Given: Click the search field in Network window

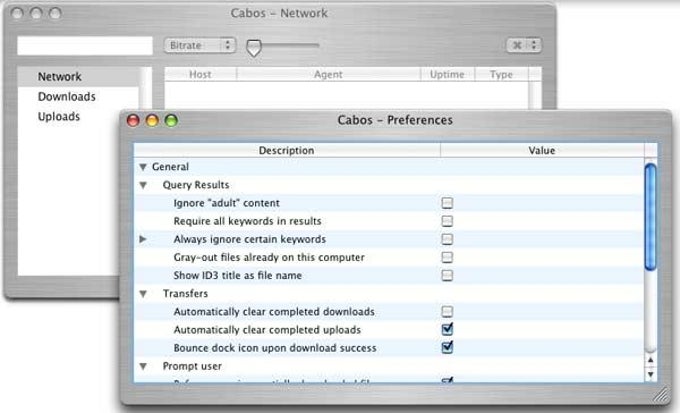Looking at the screenshot, I should tap(85, 46).
